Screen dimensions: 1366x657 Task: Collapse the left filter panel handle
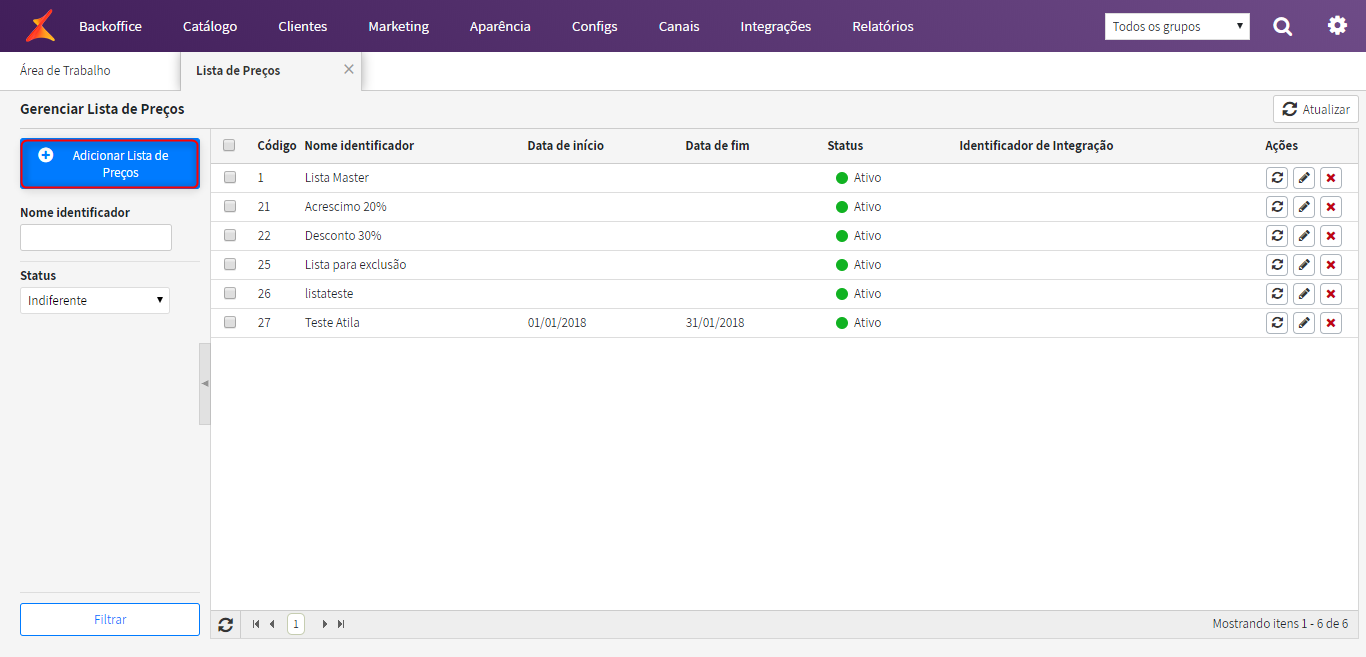pos(205,384)
